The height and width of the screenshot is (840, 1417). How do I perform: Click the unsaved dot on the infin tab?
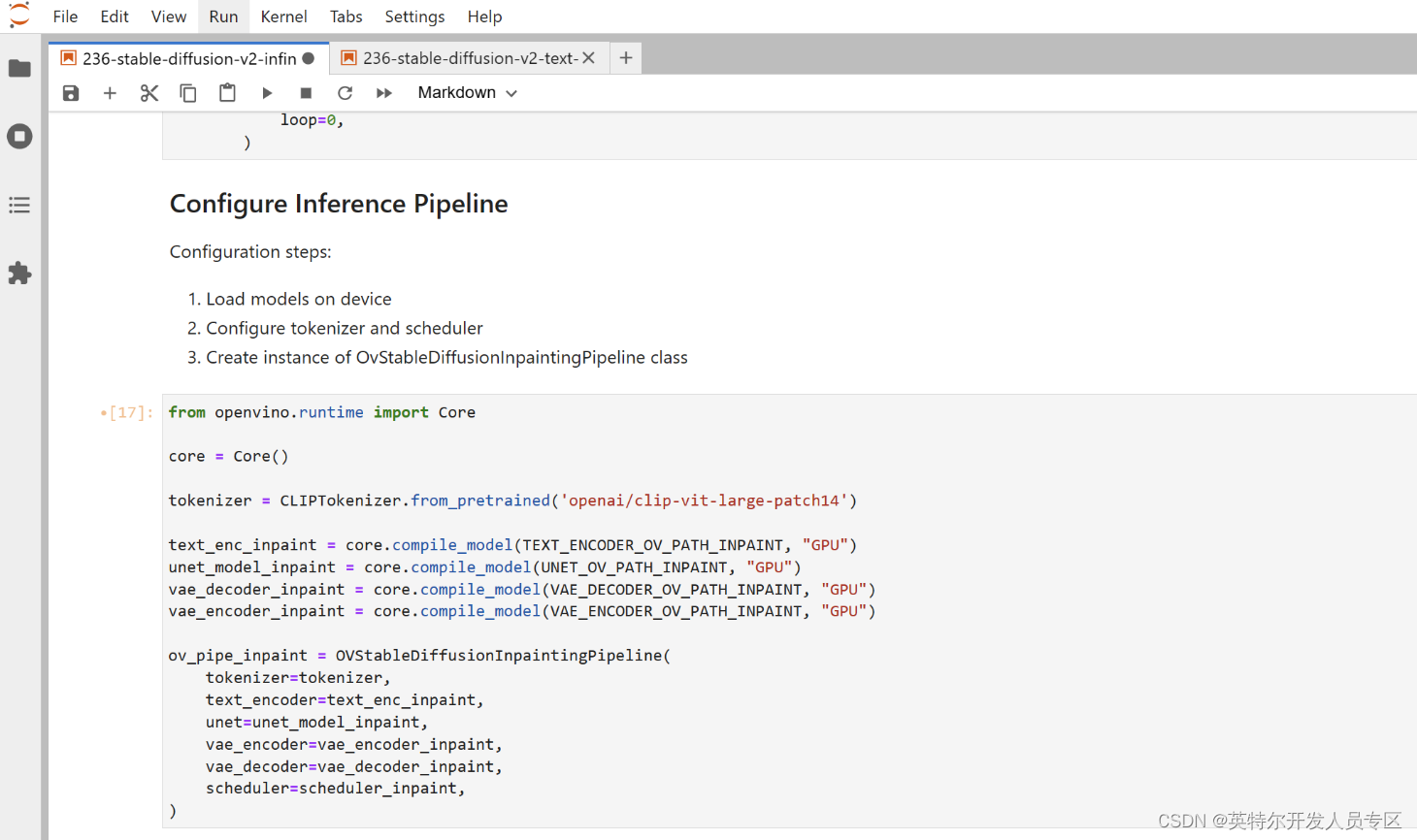(x=308, y=58)
